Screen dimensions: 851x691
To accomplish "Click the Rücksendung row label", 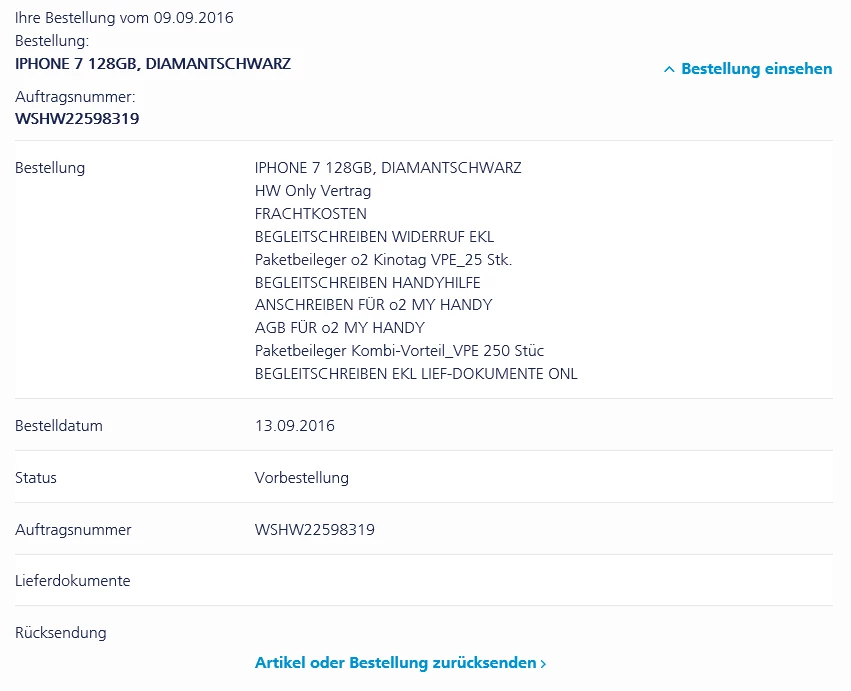I will [61, 633].
